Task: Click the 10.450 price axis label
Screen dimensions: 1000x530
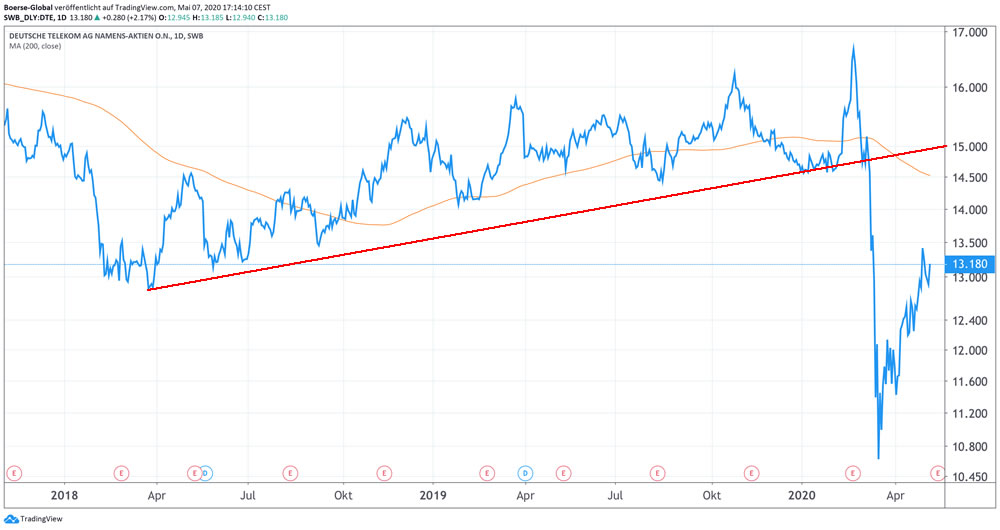Action: (x=969, y=476)
